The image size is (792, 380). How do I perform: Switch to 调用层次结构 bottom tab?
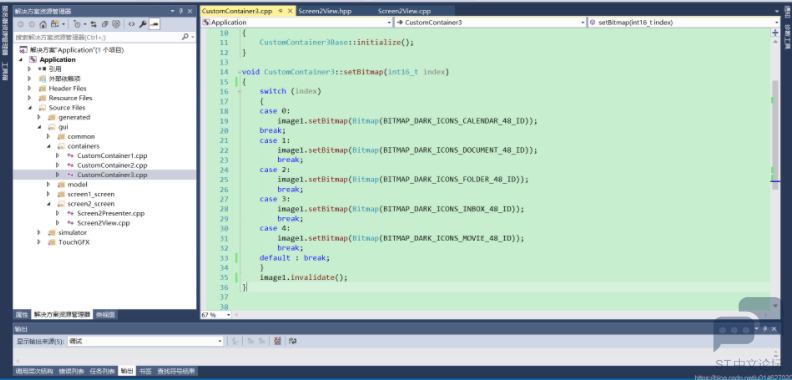34,371
